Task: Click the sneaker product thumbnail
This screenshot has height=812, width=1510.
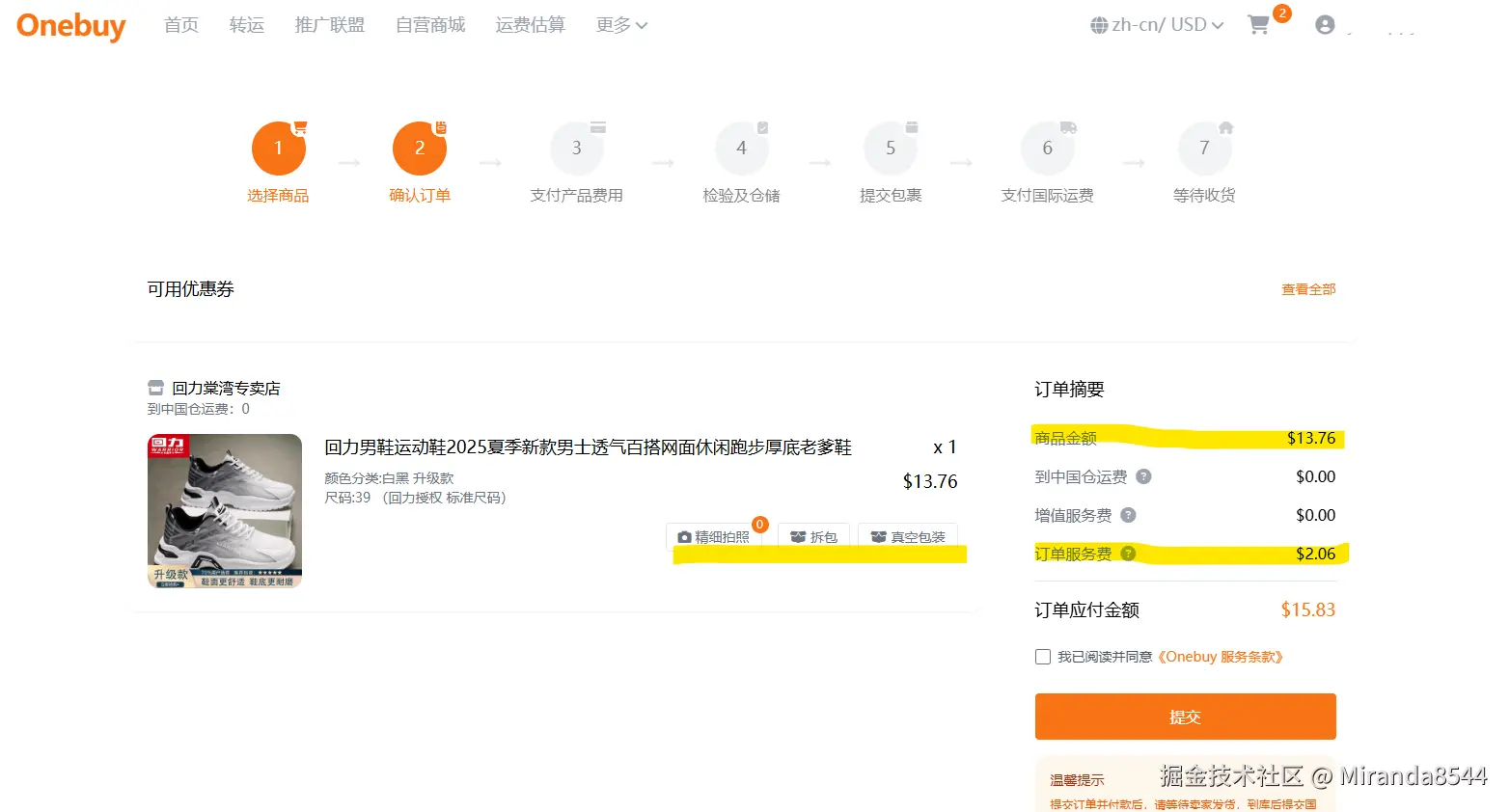Action: click(225, 511)
